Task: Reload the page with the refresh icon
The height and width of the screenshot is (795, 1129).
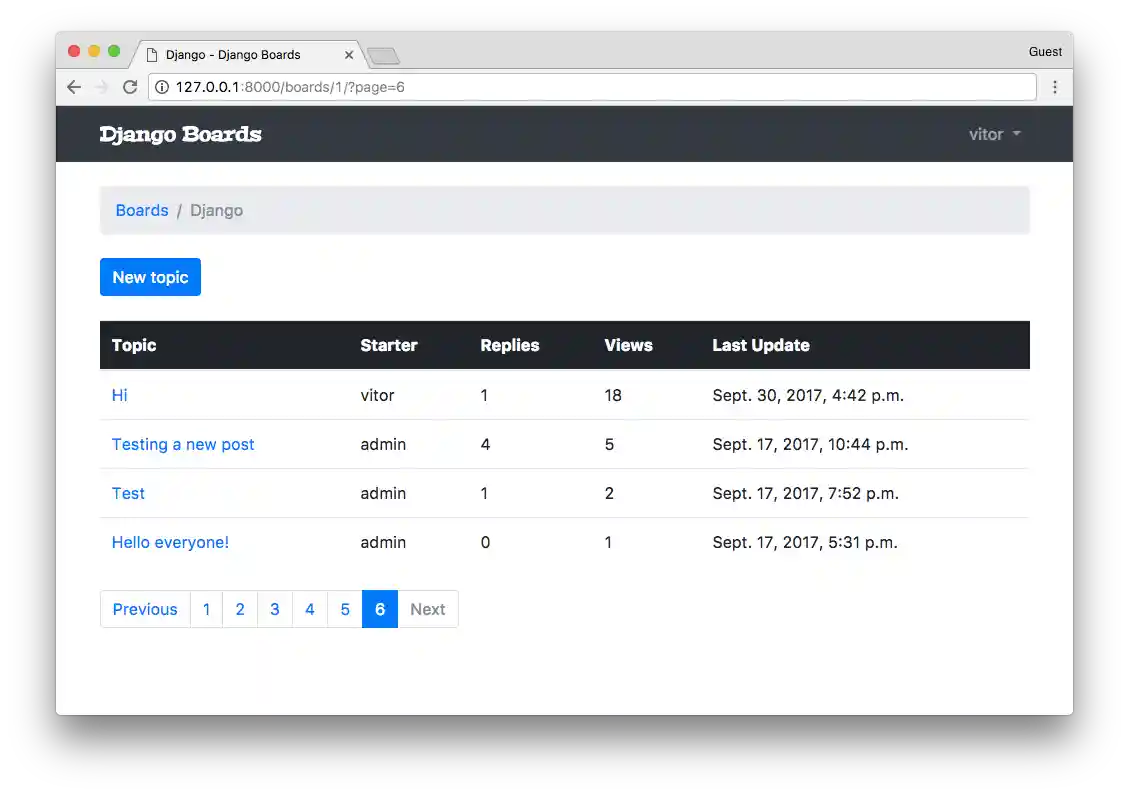Action: pos(130,87)
